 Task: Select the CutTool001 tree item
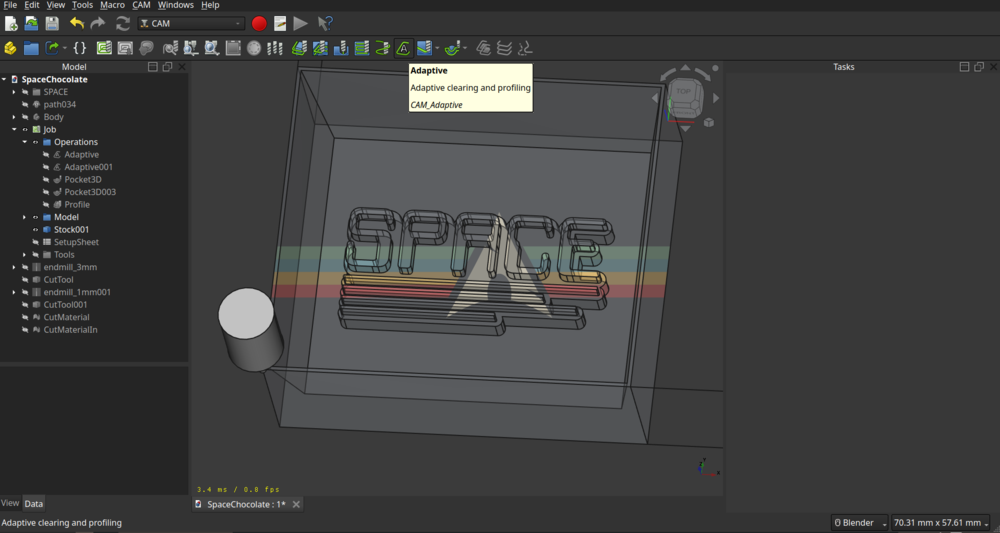pyautogui.click(x=65, y=305)
